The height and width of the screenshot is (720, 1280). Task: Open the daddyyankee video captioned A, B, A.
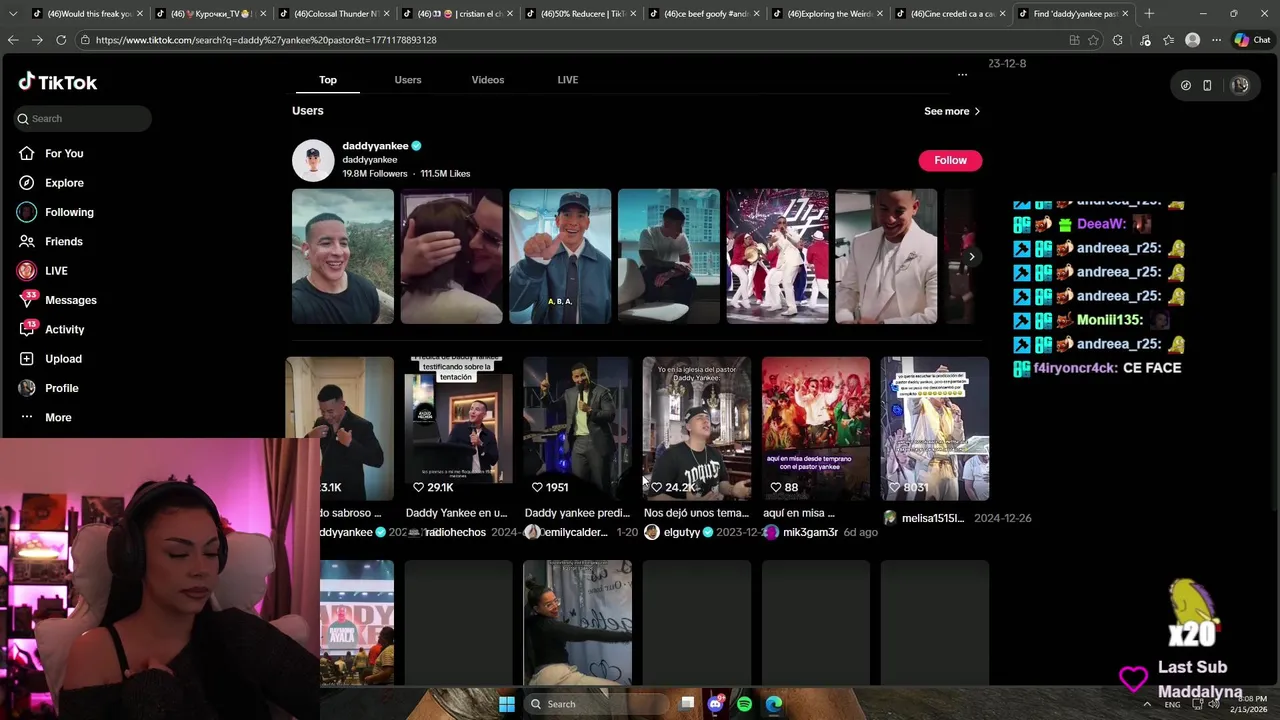tap(560, 256)
